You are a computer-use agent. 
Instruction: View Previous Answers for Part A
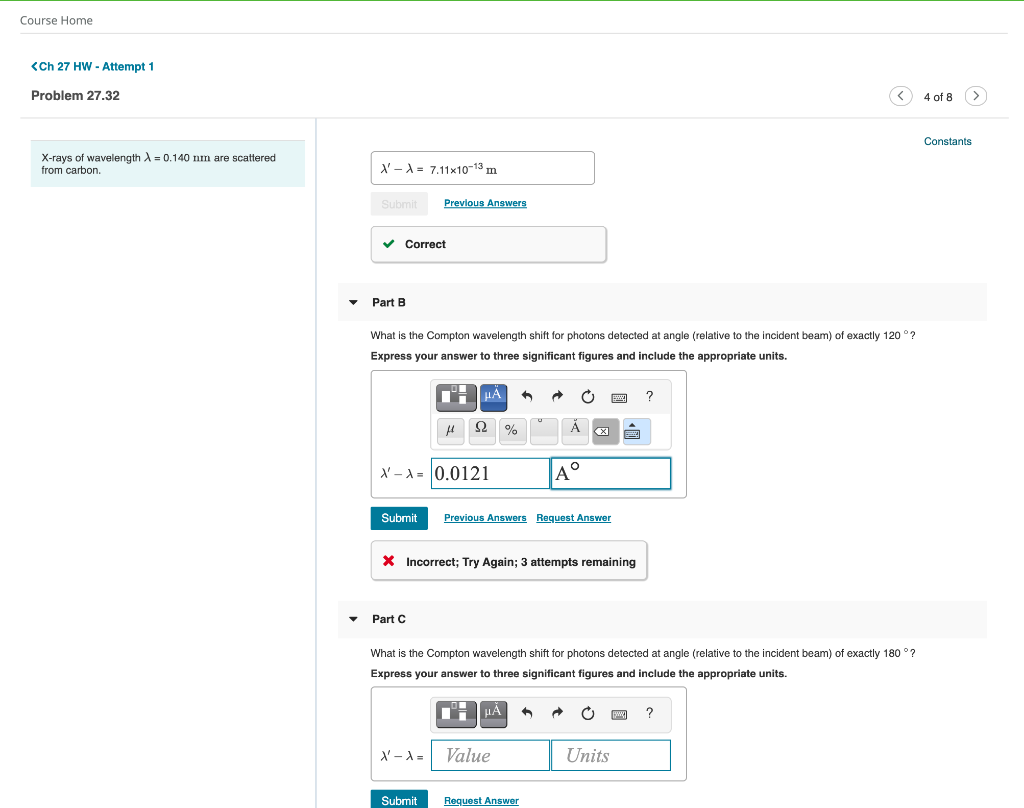[485, 203]
